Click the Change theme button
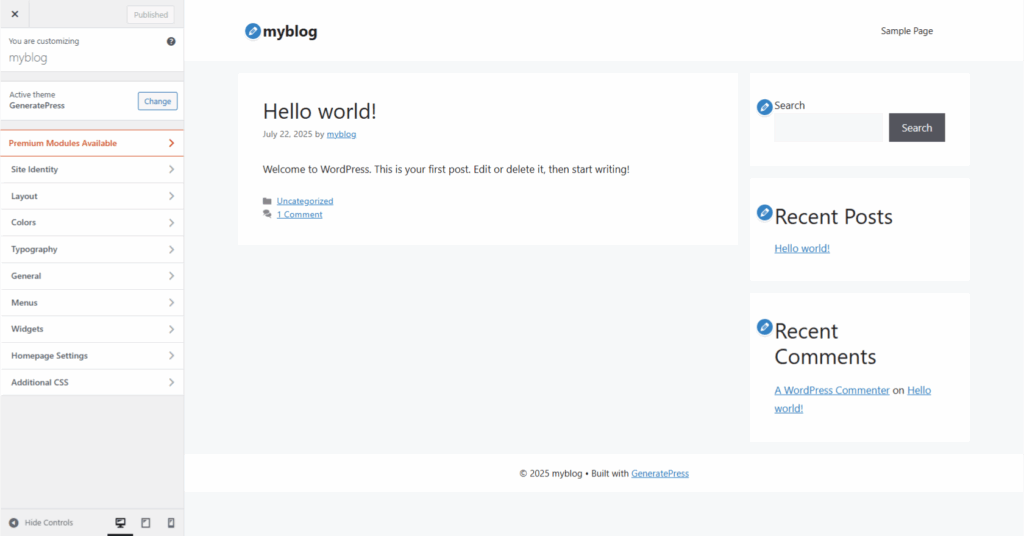 pyautogui.click(x=157, y=101)
